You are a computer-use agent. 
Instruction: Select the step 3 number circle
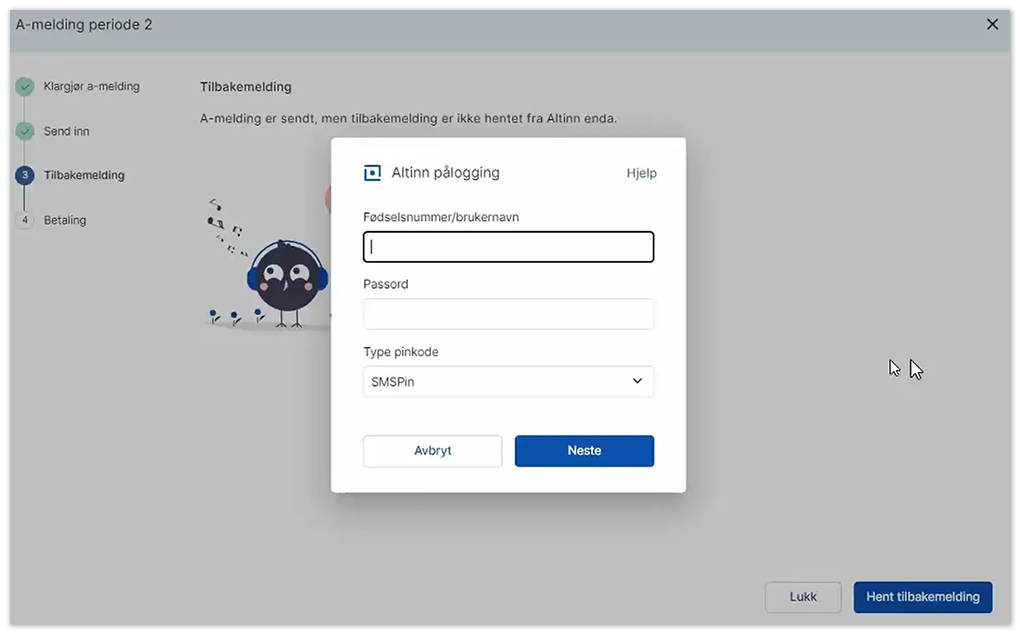(25, 176)
